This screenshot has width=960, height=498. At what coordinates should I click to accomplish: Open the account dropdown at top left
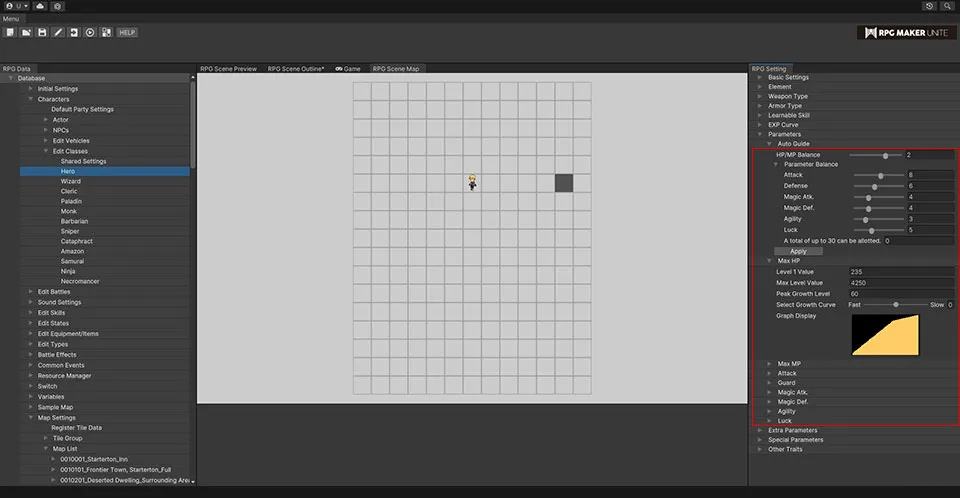click(x=16, y=6)
